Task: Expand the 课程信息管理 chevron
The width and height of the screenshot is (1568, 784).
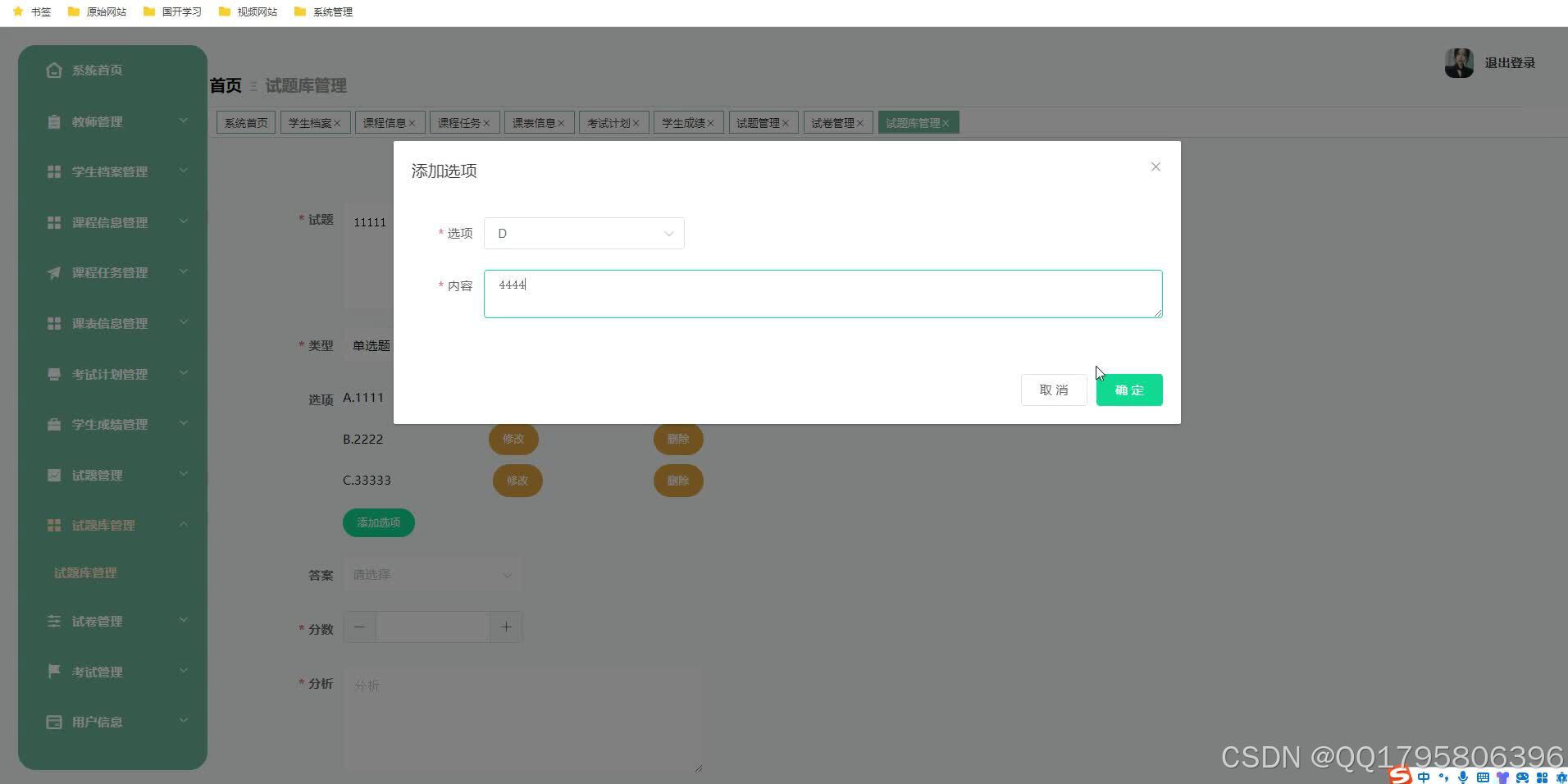Action: click(184, 221)
